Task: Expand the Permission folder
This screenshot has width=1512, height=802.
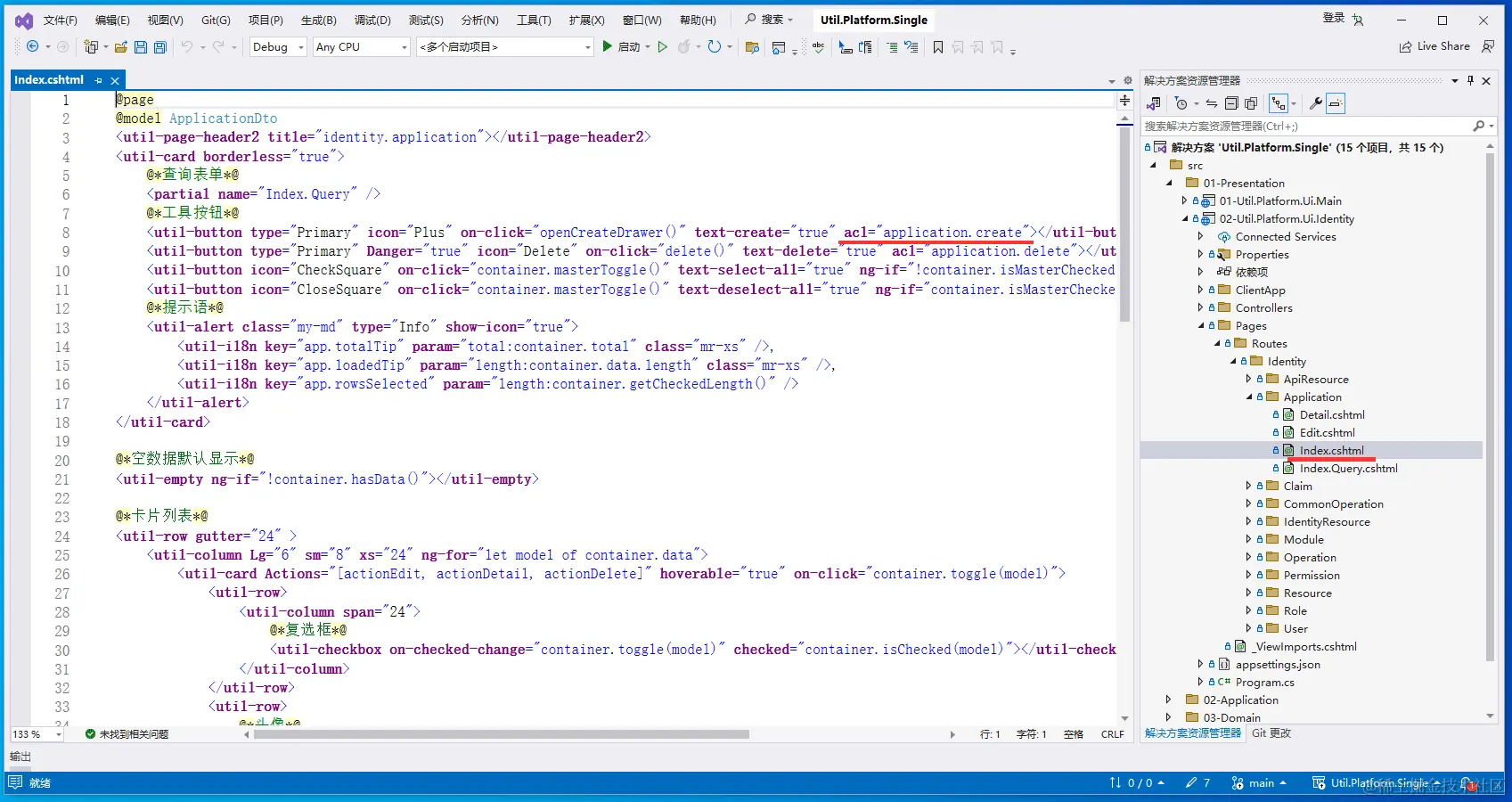Action: 1248,575
